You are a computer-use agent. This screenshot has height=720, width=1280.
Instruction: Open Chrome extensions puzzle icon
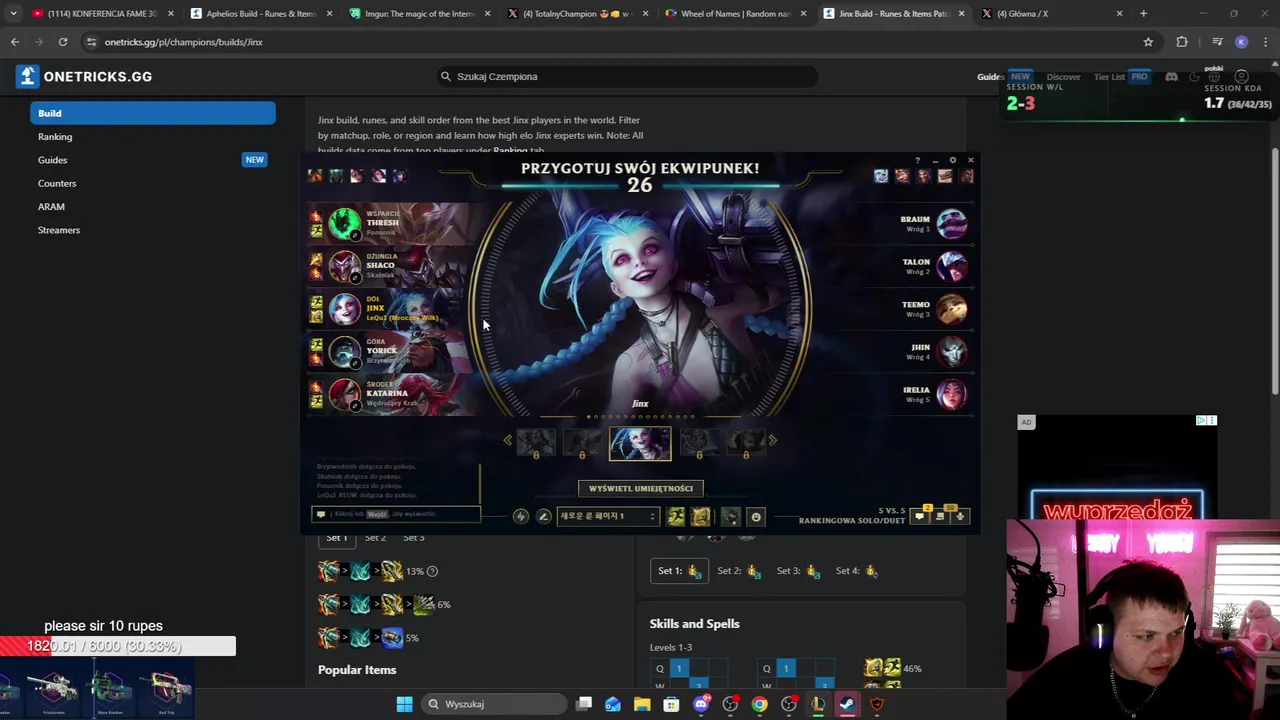click(x=1182, y=42)
